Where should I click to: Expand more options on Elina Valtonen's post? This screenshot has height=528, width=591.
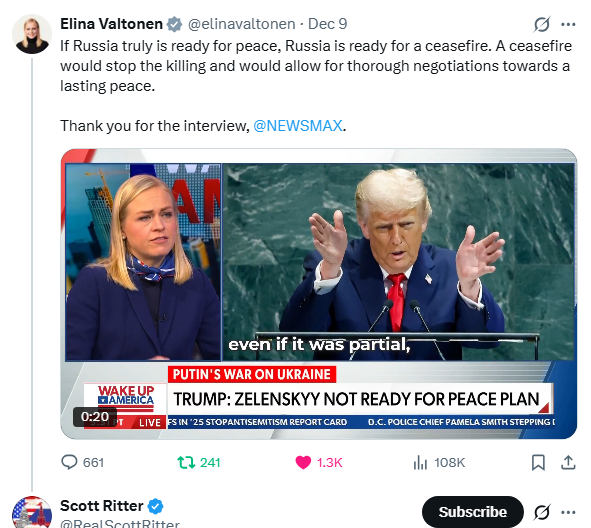568,24
